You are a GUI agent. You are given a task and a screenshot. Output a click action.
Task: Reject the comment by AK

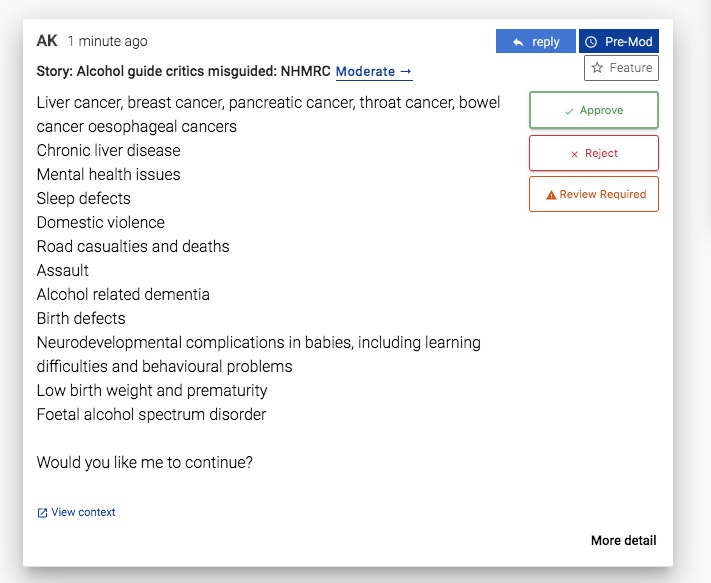[x=593, y=154]
